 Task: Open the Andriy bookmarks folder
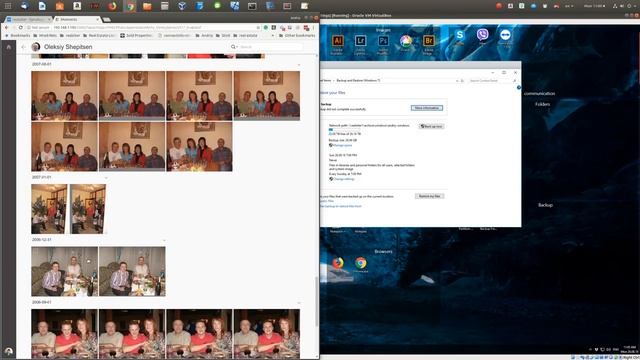204,36
